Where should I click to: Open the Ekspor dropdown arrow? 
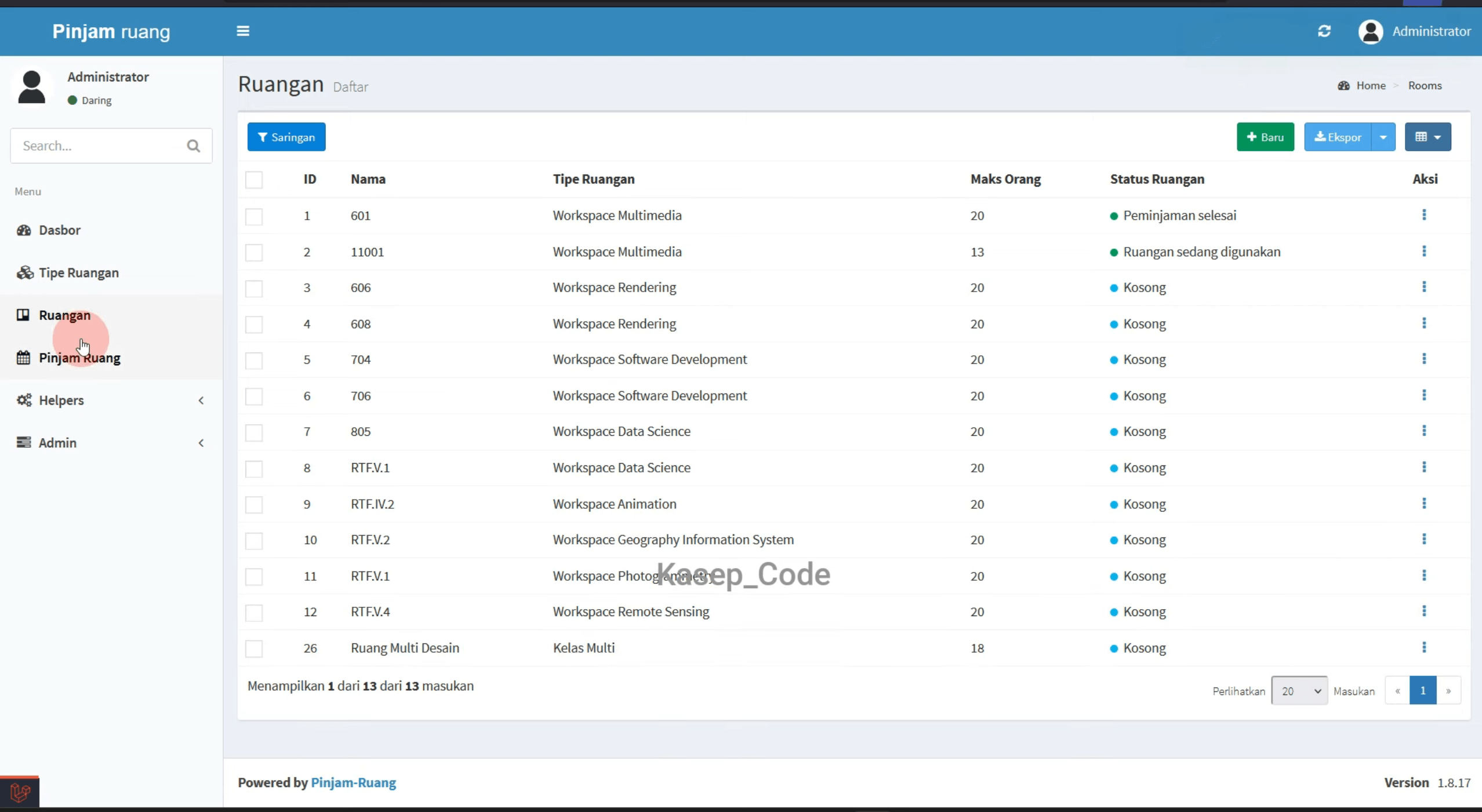pos(1383,137)
